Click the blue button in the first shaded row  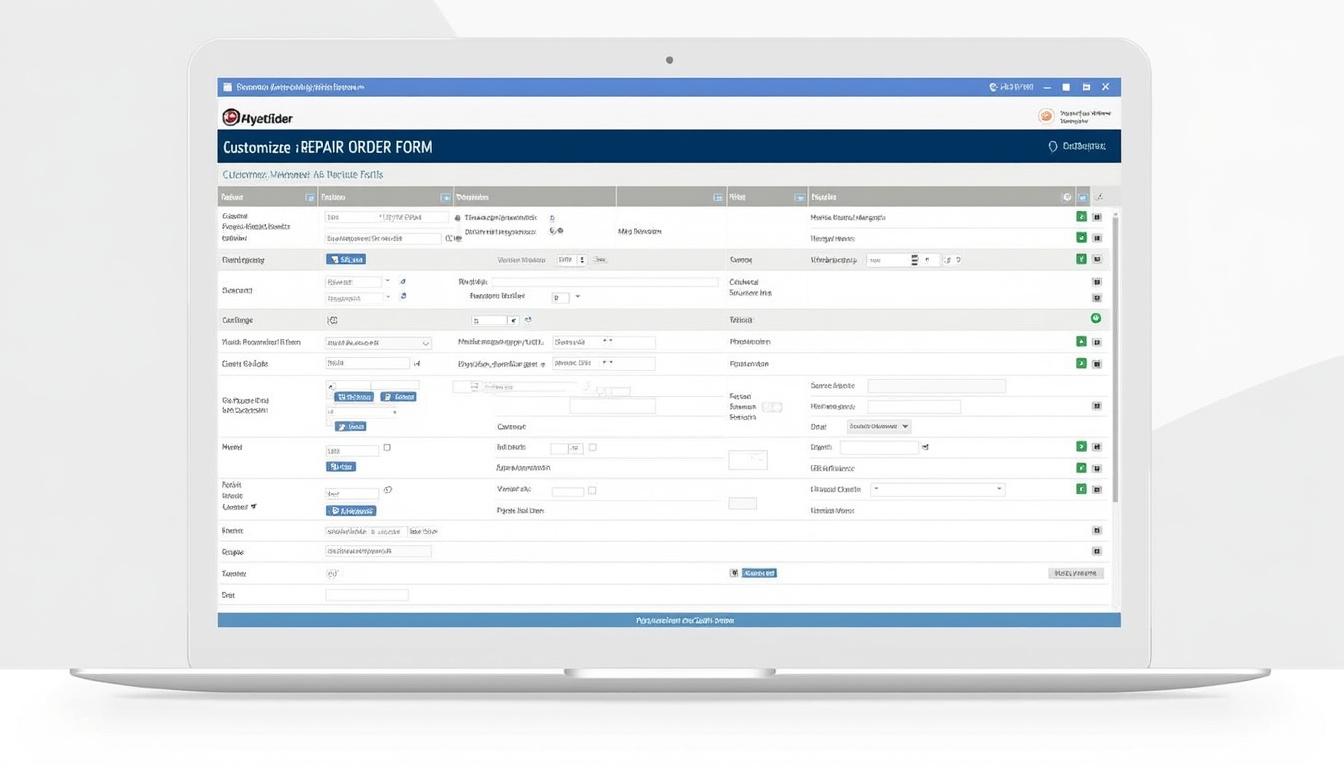[346, 259]
